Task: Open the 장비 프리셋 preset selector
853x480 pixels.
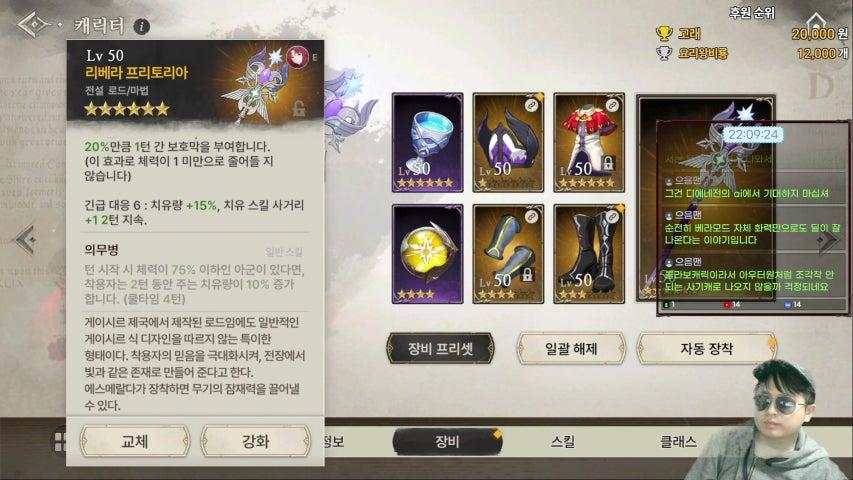Action: (440, 348)
